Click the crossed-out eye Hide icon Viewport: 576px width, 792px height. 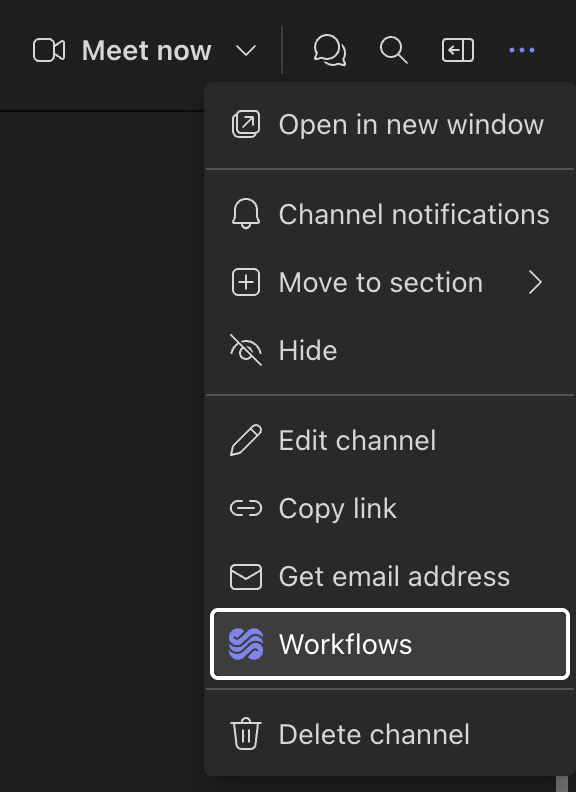[246, 350]
